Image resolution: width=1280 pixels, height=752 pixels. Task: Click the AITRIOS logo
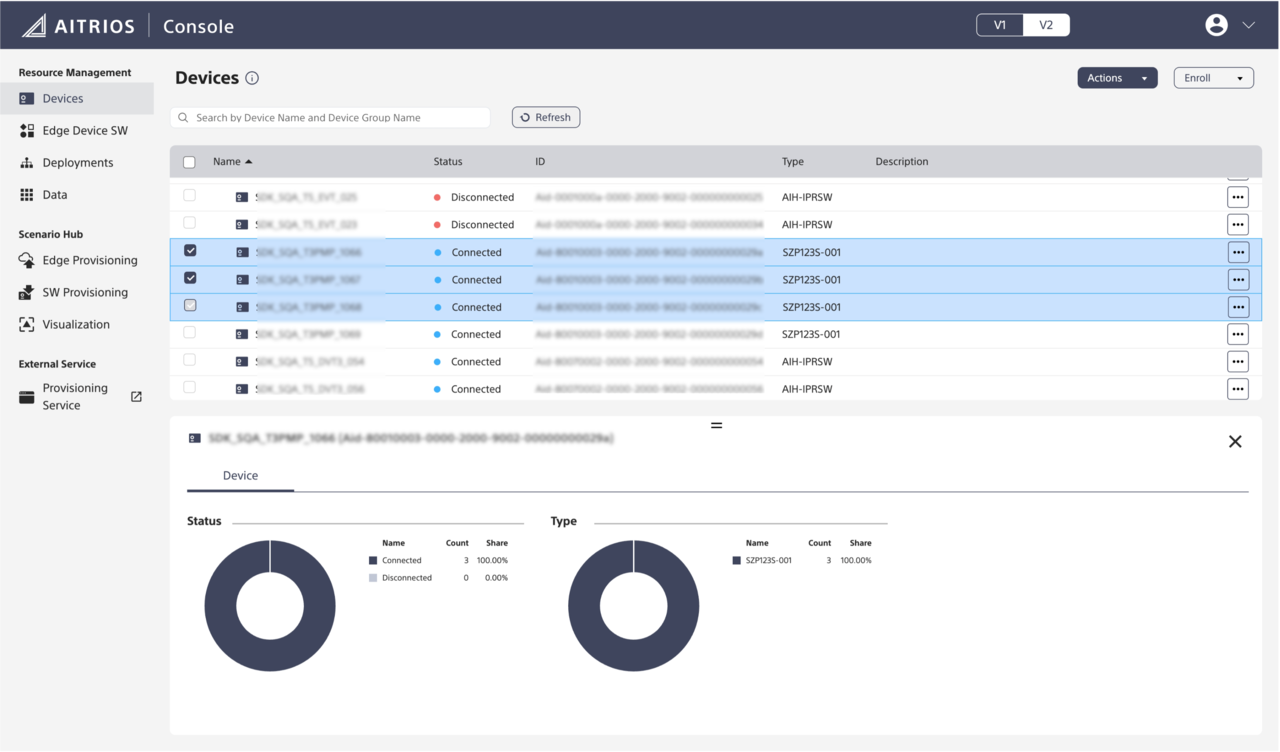point(78,26)
